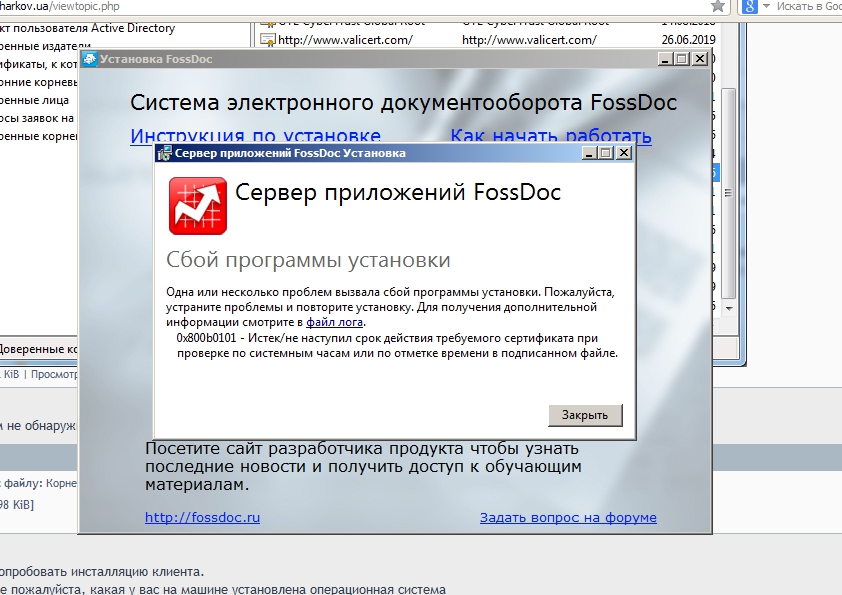This screenshot has height=595, width=842.
Task: Click the Сбой программы установки heading
Action: [x=308, y=260]
